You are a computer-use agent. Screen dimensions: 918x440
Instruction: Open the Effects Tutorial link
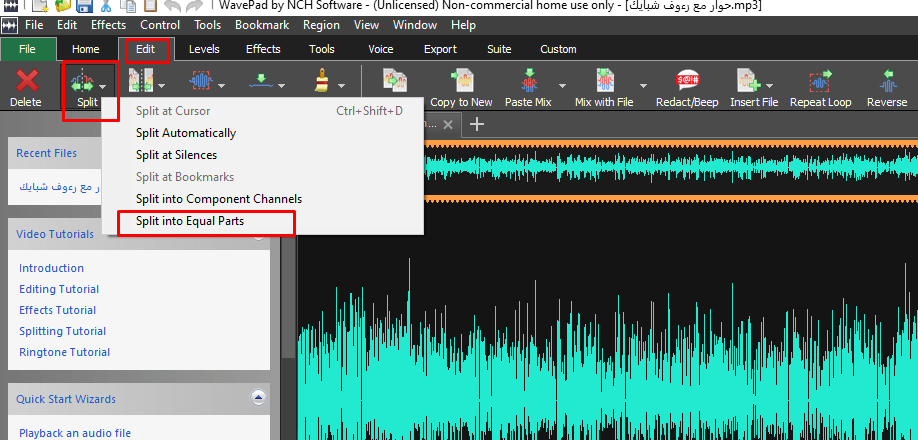57,310
